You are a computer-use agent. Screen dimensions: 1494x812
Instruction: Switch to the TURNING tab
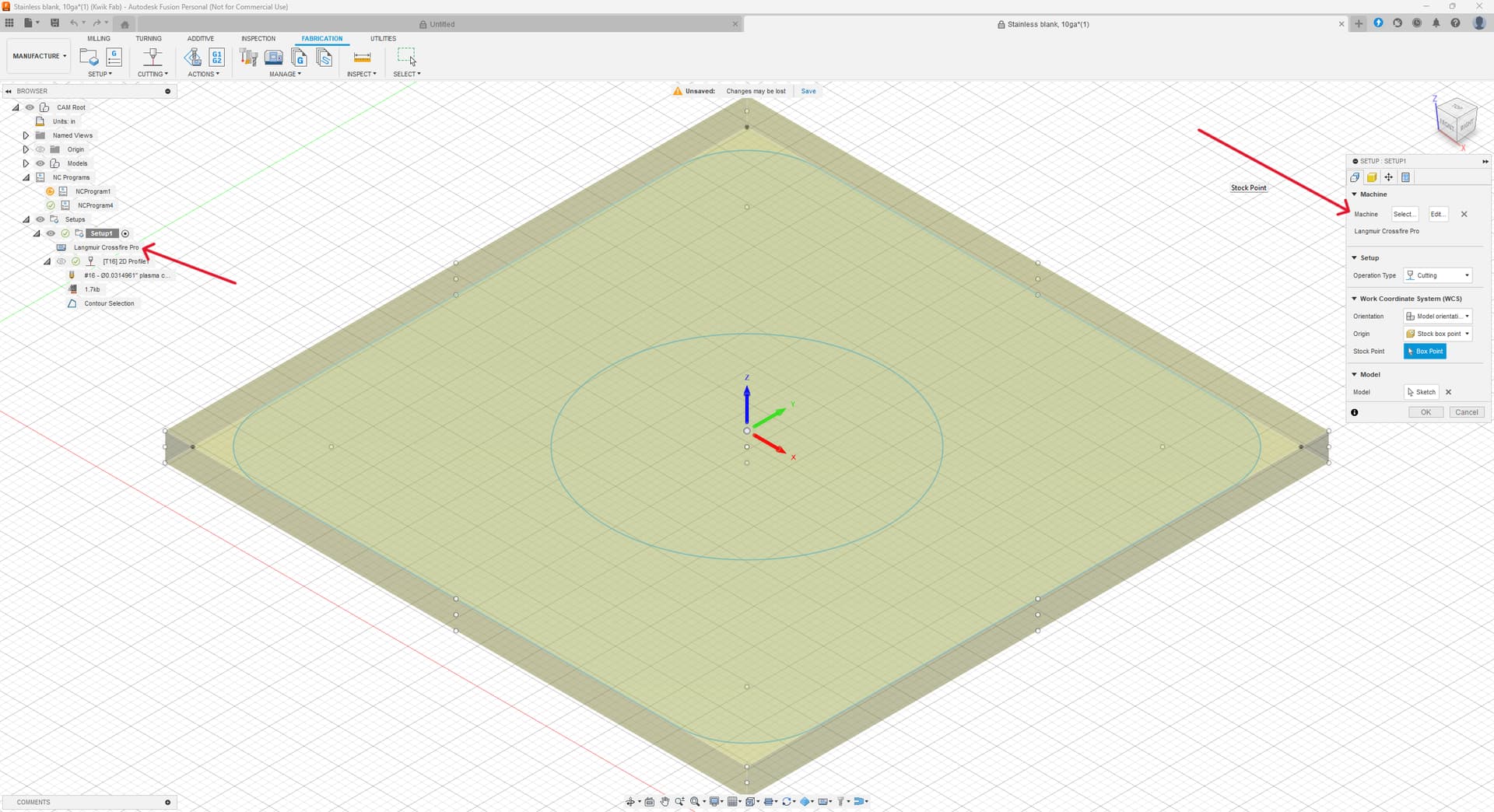(x=149, y=38)
